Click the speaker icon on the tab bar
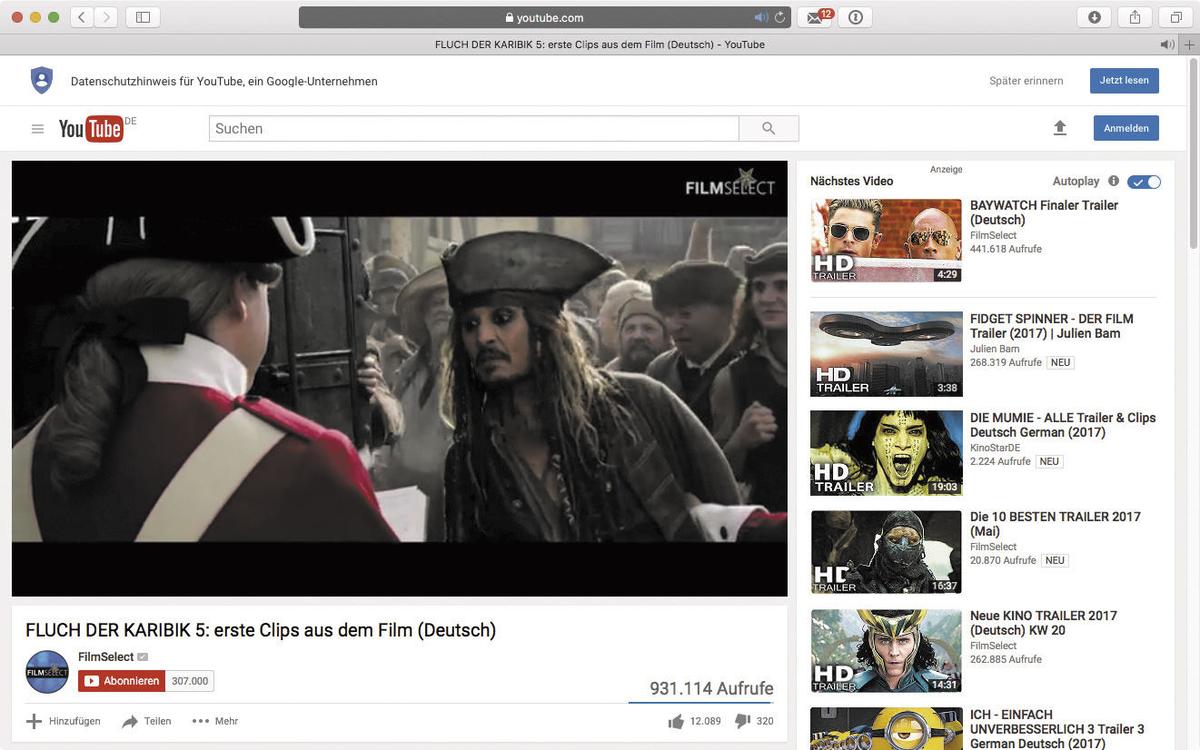The image size is (1200, 750). pyautogui.click(x=1167, y=45)
